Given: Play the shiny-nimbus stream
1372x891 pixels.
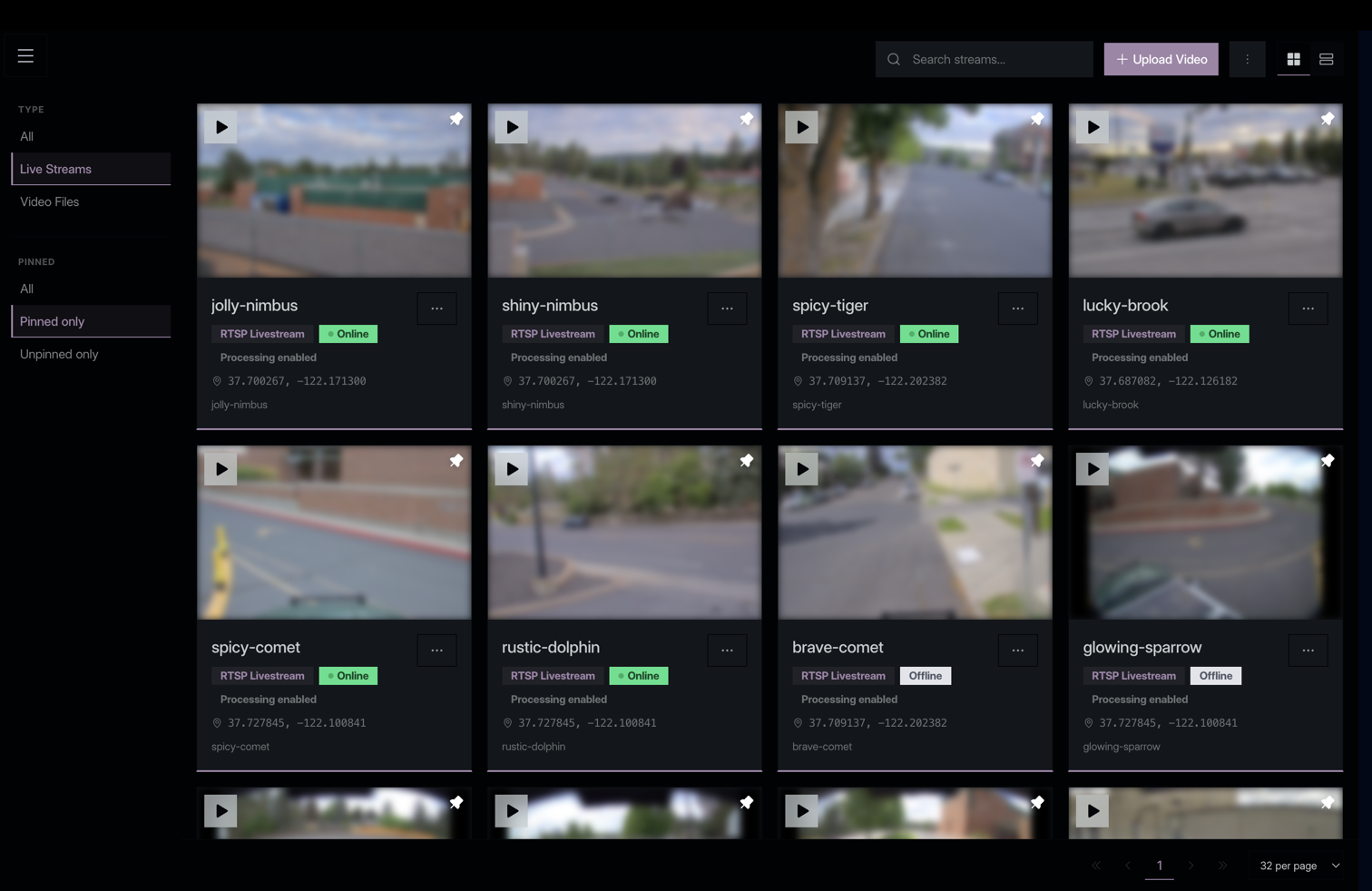Looking at the screenshot, I should point(511,127).
